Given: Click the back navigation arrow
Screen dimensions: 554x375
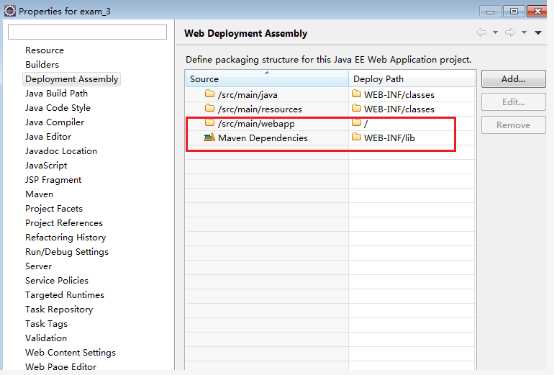Looking at the screenshot, I should 481,33.
